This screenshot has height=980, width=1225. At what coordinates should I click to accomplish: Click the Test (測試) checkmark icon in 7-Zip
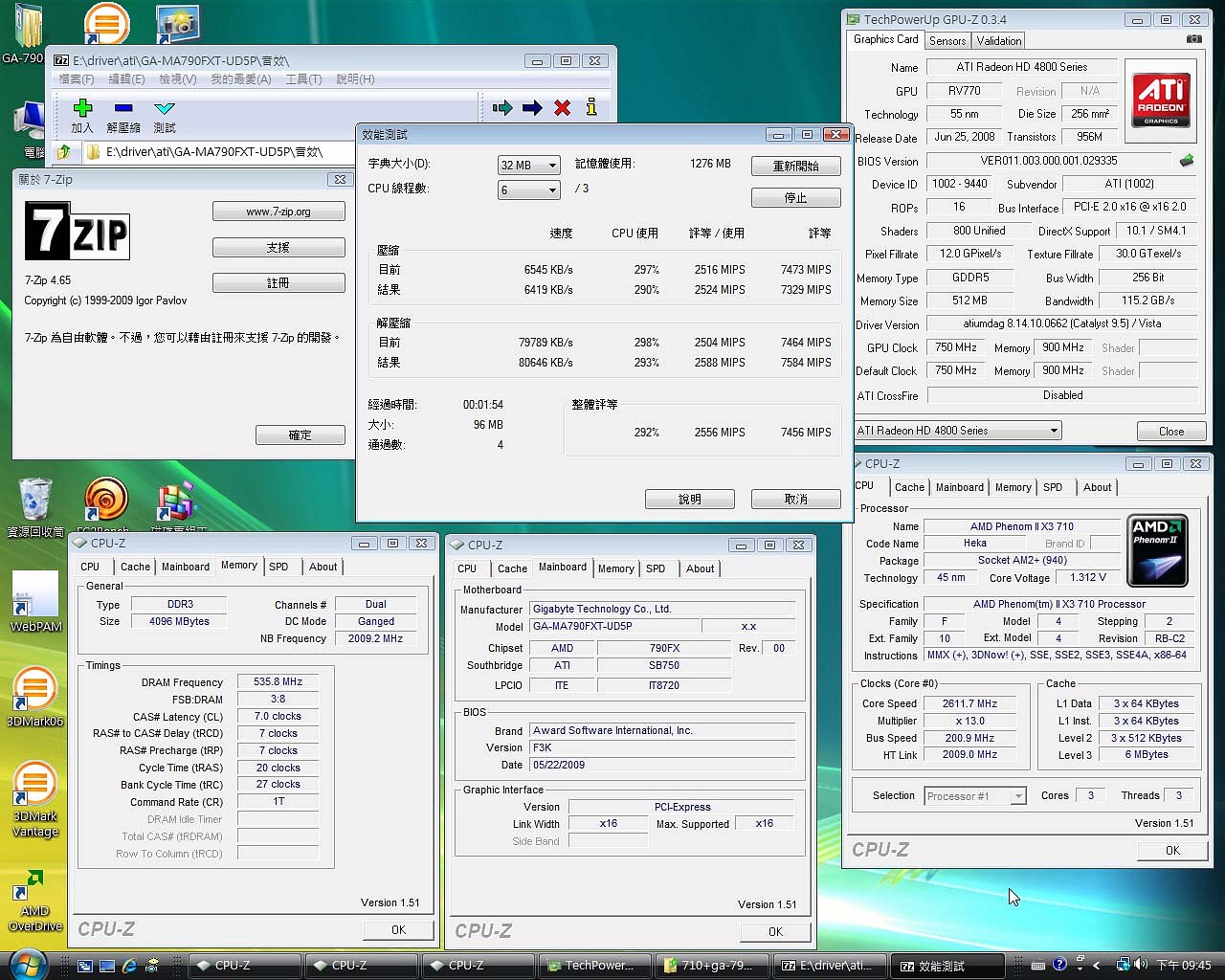[165, 108]
